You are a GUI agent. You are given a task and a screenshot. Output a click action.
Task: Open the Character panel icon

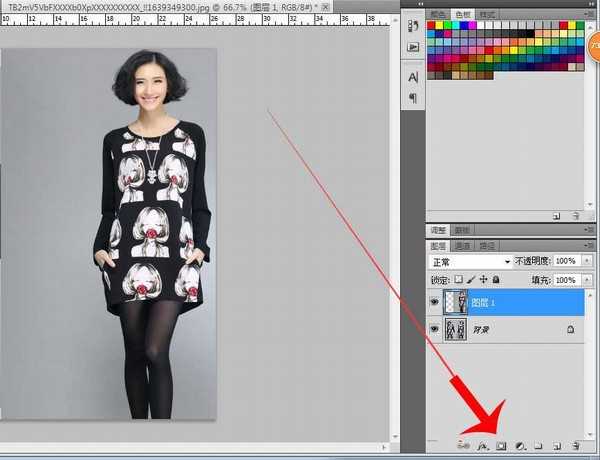(x=412, y=77)
